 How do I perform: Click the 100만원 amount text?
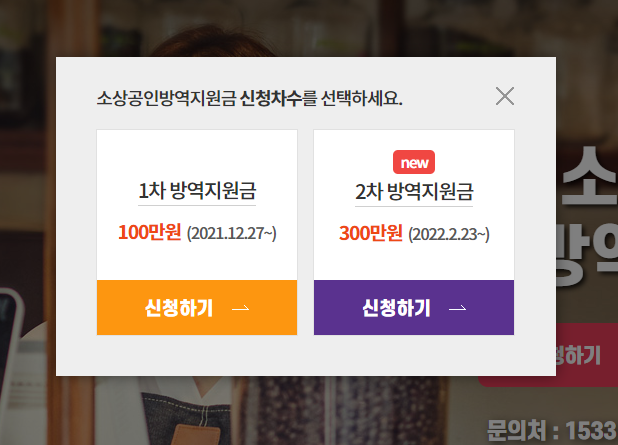[x=150, y=232]
